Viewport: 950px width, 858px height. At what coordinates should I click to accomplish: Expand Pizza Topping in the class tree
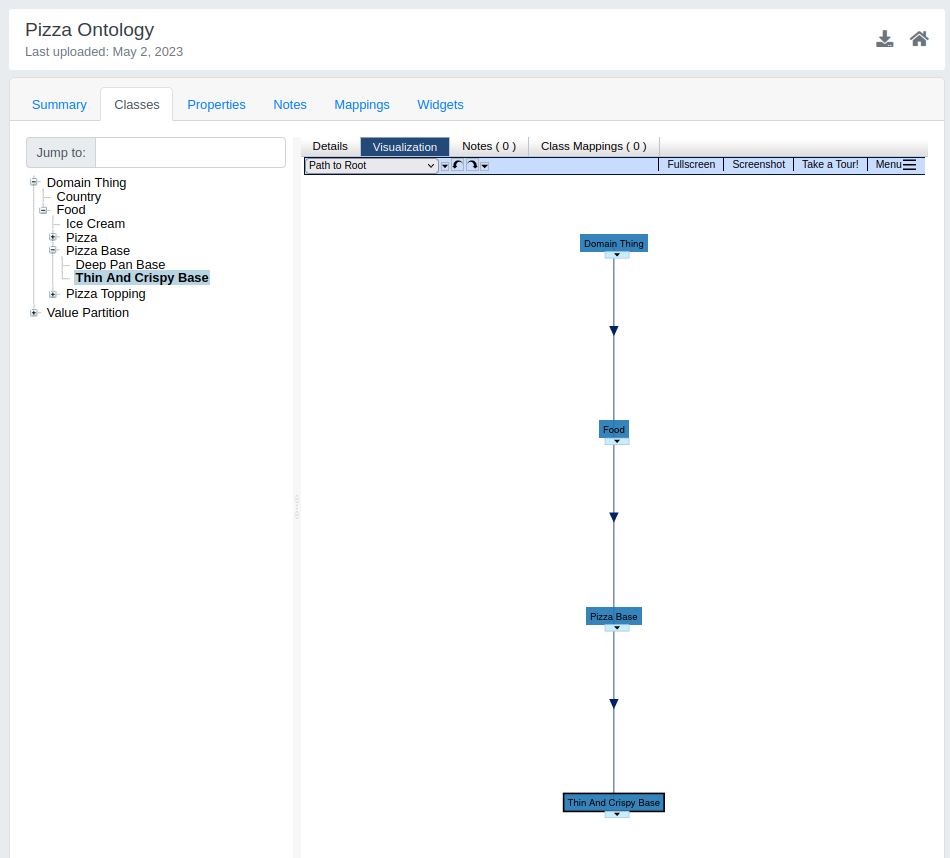53,293
